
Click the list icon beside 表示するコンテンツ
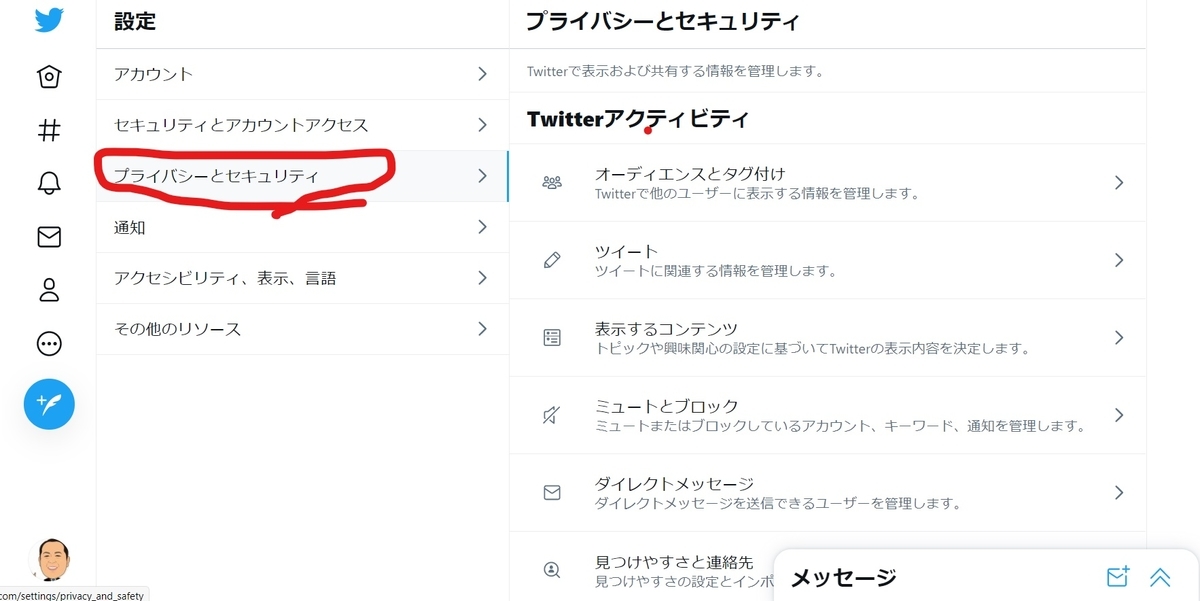552,338
